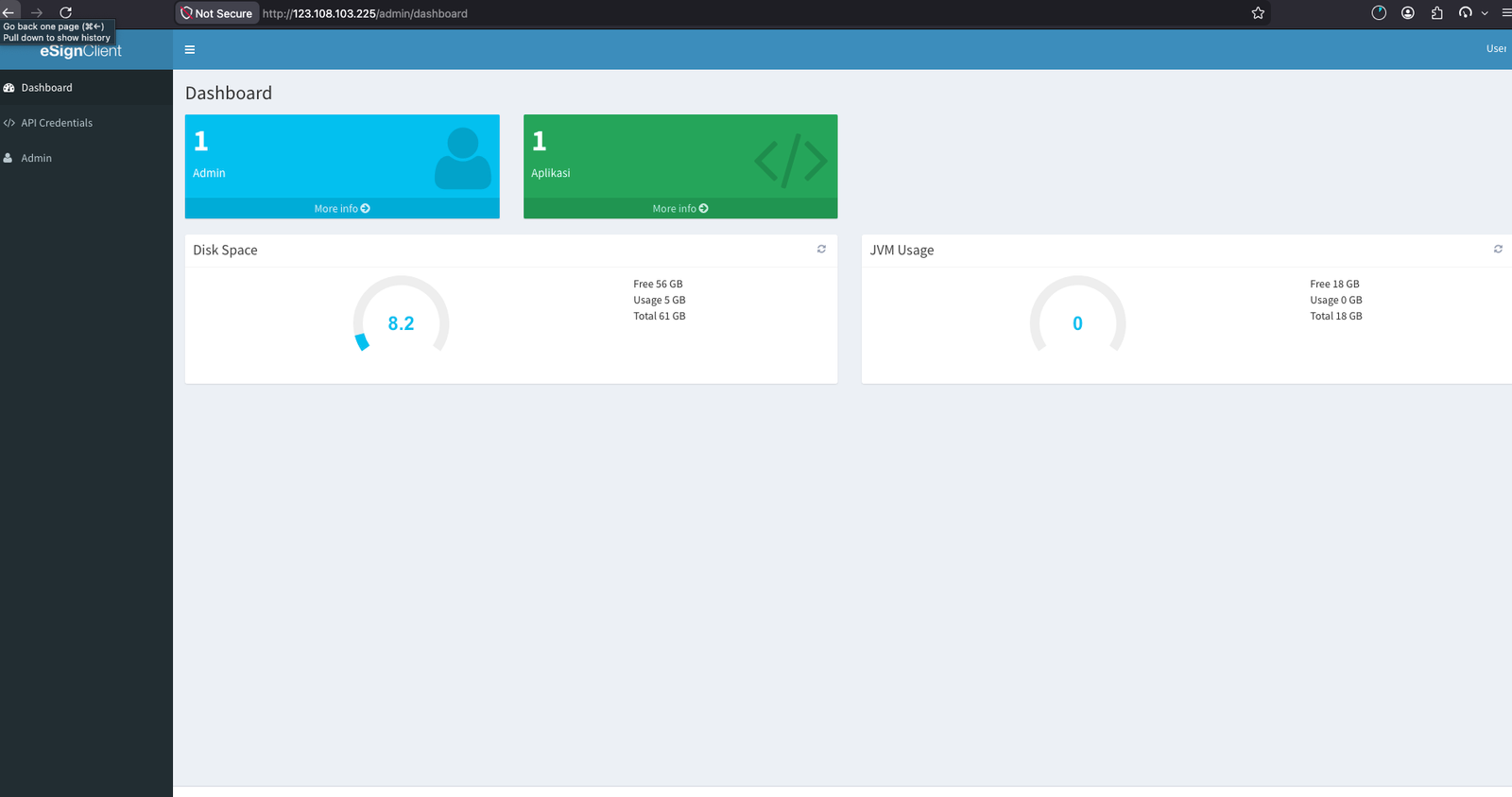Click the Free 18 GB value
Viewport: 1512px width, 797px height.
1334,284
